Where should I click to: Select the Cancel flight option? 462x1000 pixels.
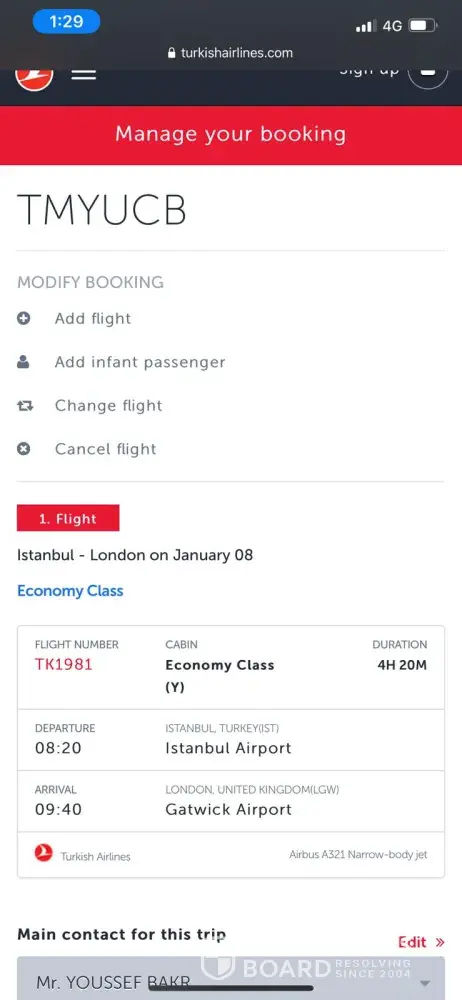point(105,449)
